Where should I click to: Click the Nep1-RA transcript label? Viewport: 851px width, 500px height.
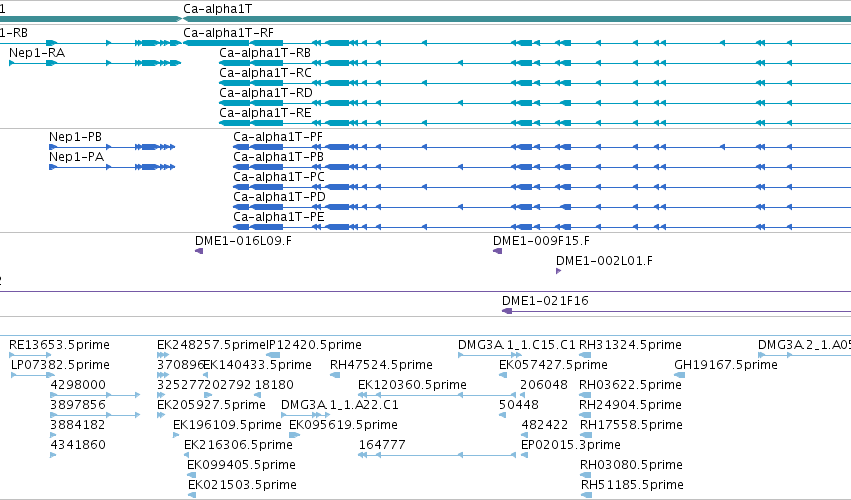(37, 53)
